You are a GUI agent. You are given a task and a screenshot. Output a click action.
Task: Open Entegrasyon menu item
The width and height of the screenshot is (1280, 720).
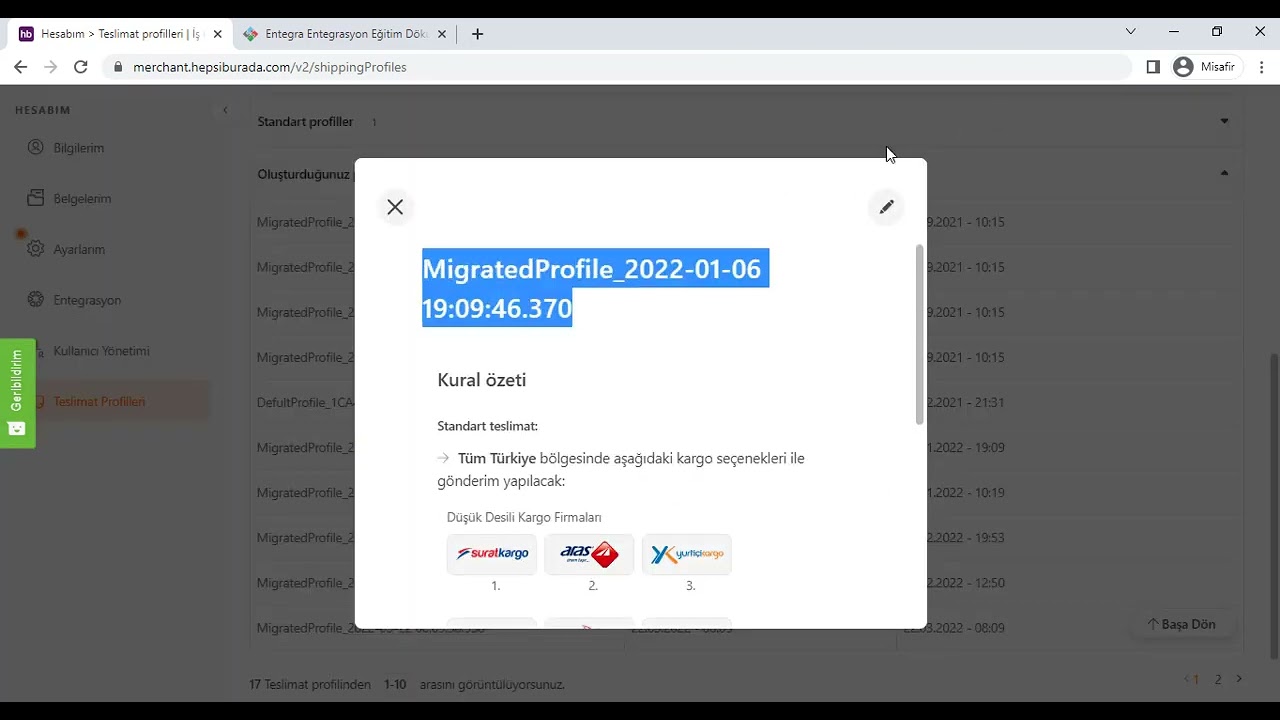(x=87, y=300)
